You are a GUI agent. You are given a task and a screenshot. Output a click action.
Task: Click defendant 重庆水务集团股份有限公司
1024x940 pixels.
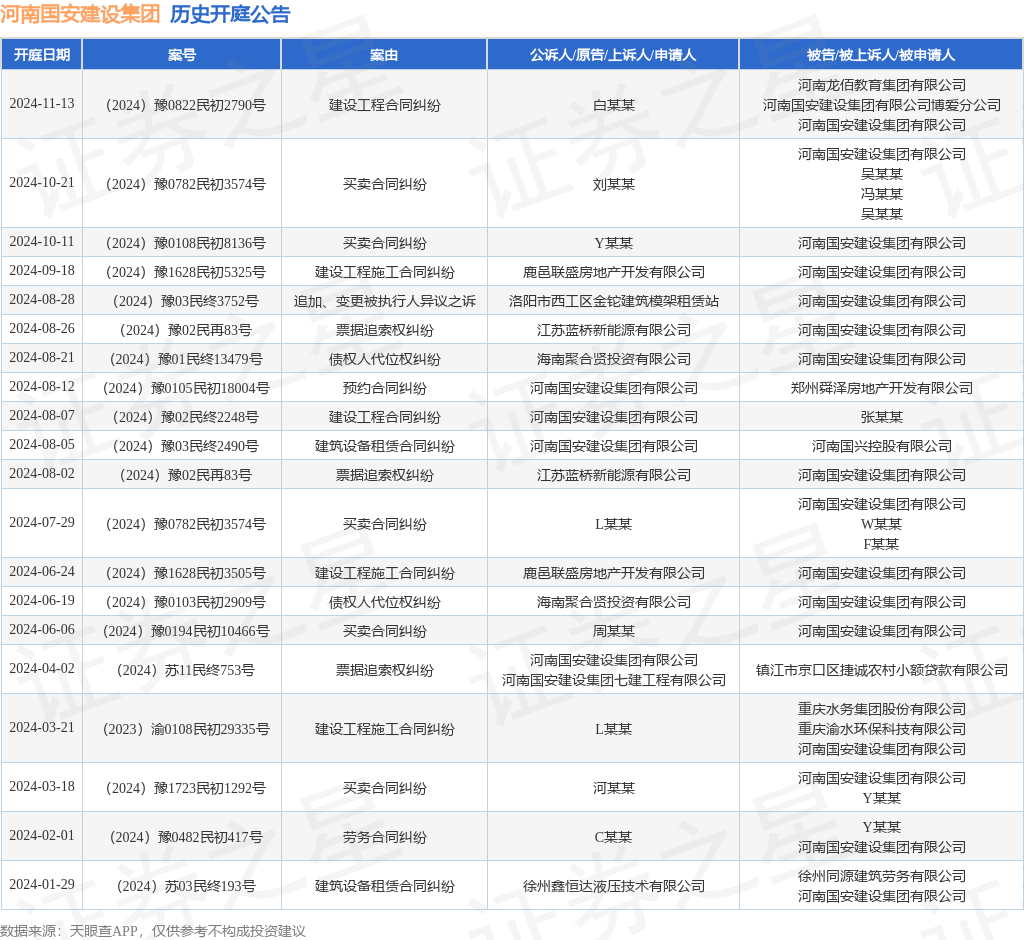[881, 709]
